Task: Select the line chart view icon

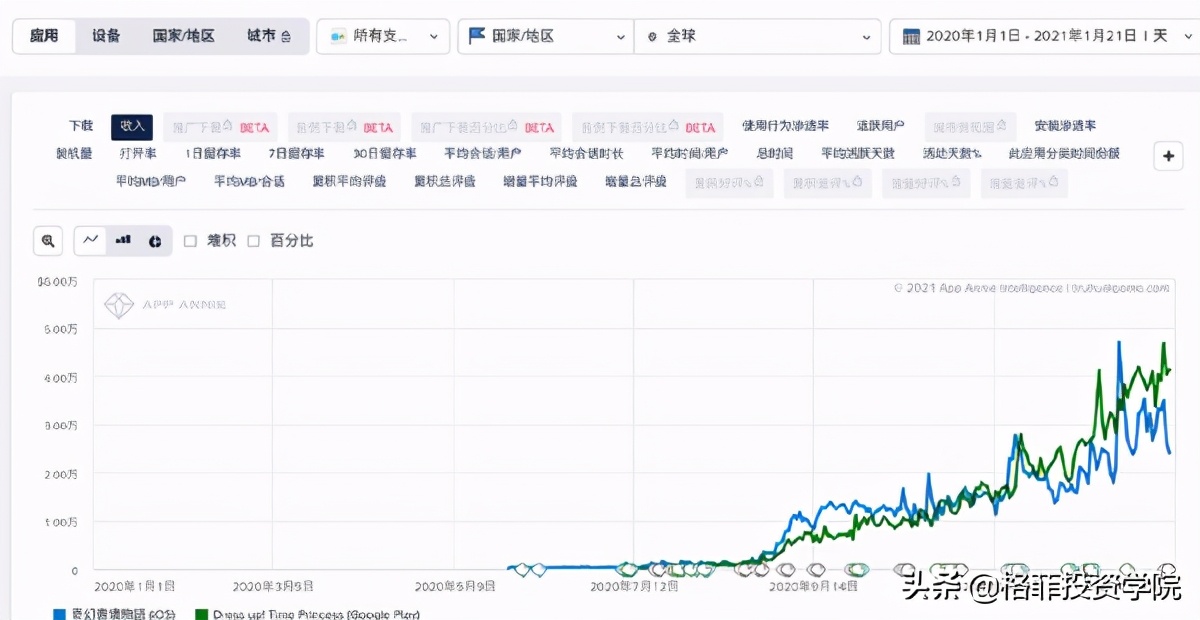Action: 92,240
